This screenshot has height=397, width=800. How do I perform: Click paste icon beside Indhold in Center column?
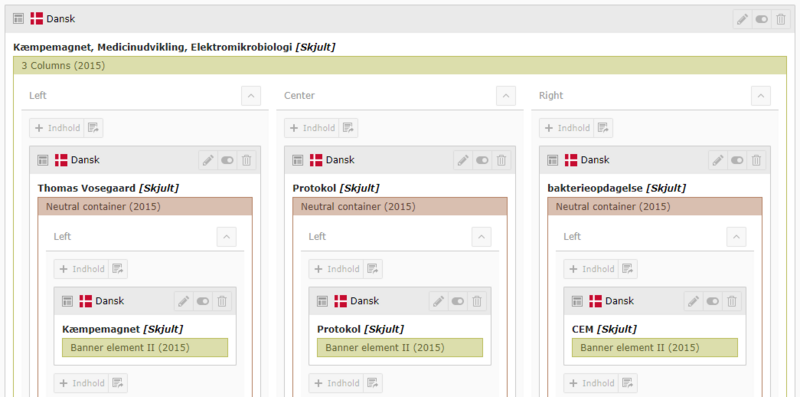348,128
